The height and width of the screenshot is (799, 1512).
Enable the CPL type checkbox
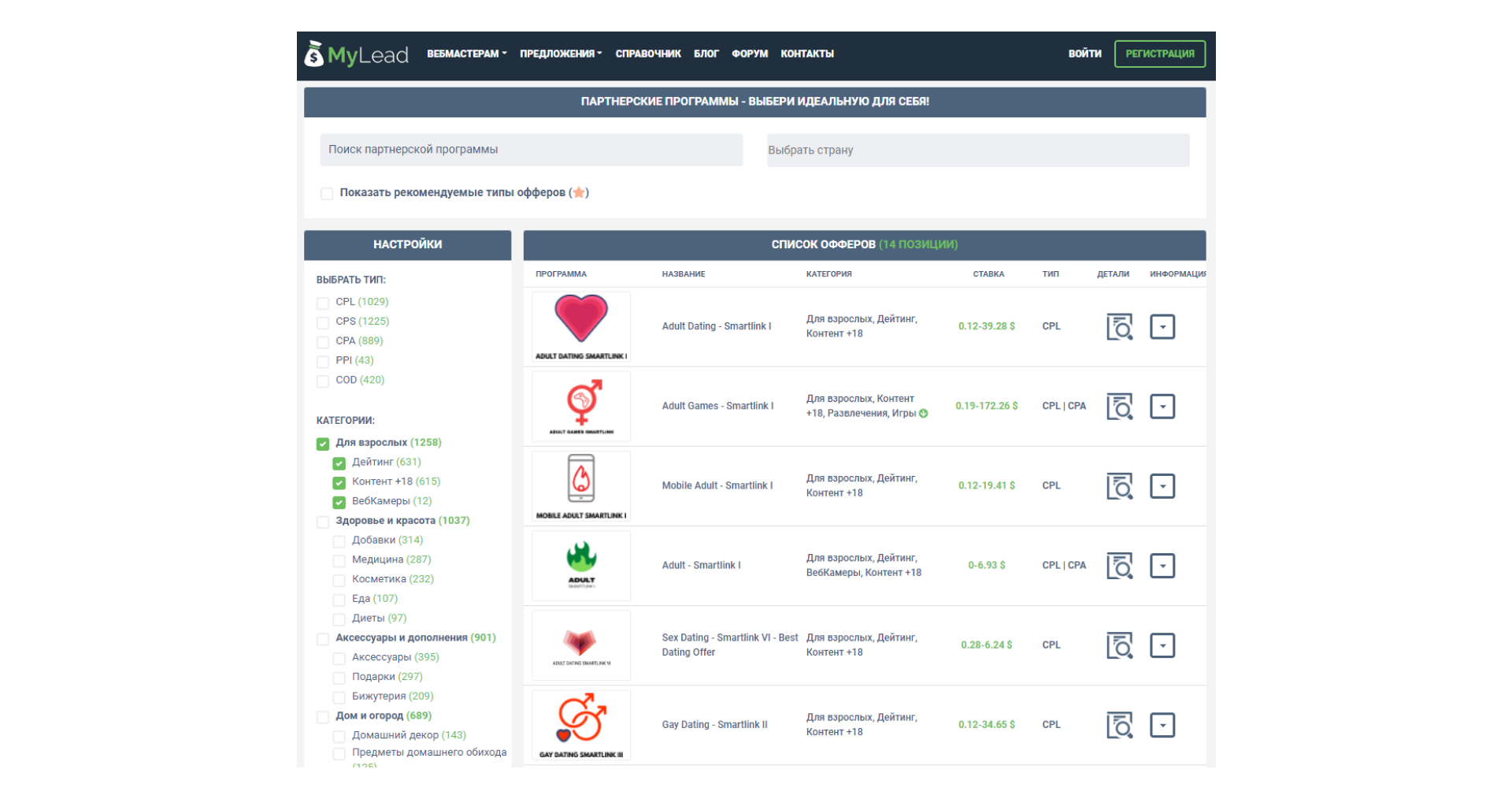323,303
